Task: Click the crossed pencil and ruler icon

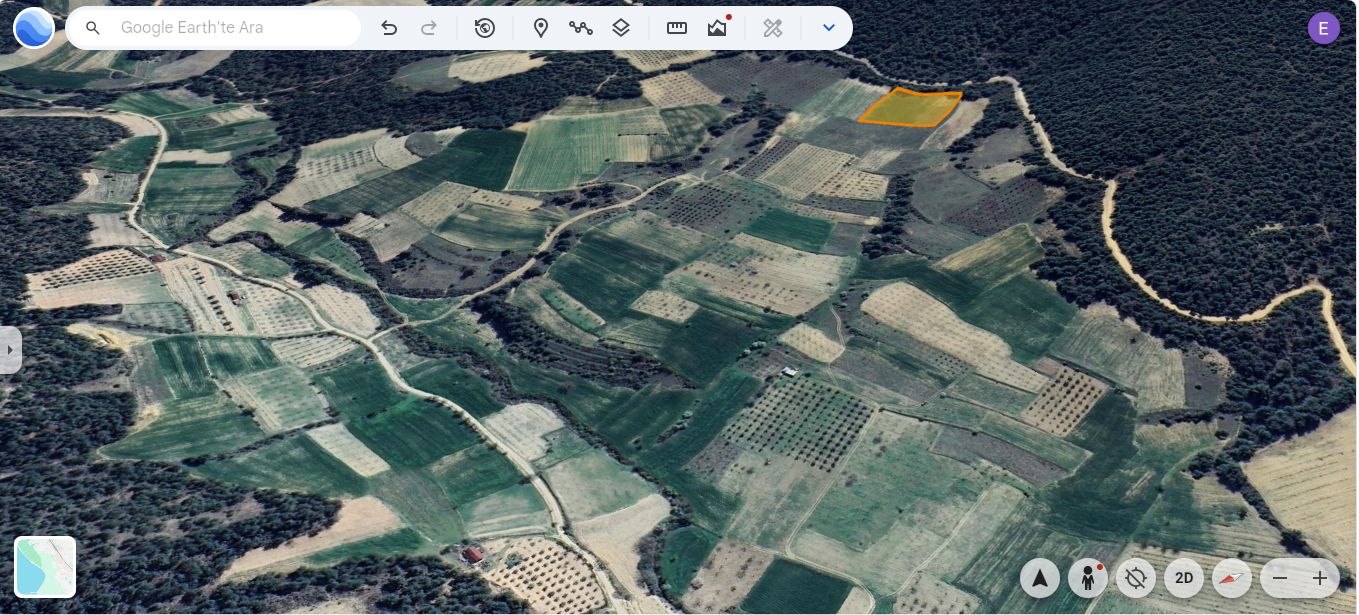Action: coord(773,28)
